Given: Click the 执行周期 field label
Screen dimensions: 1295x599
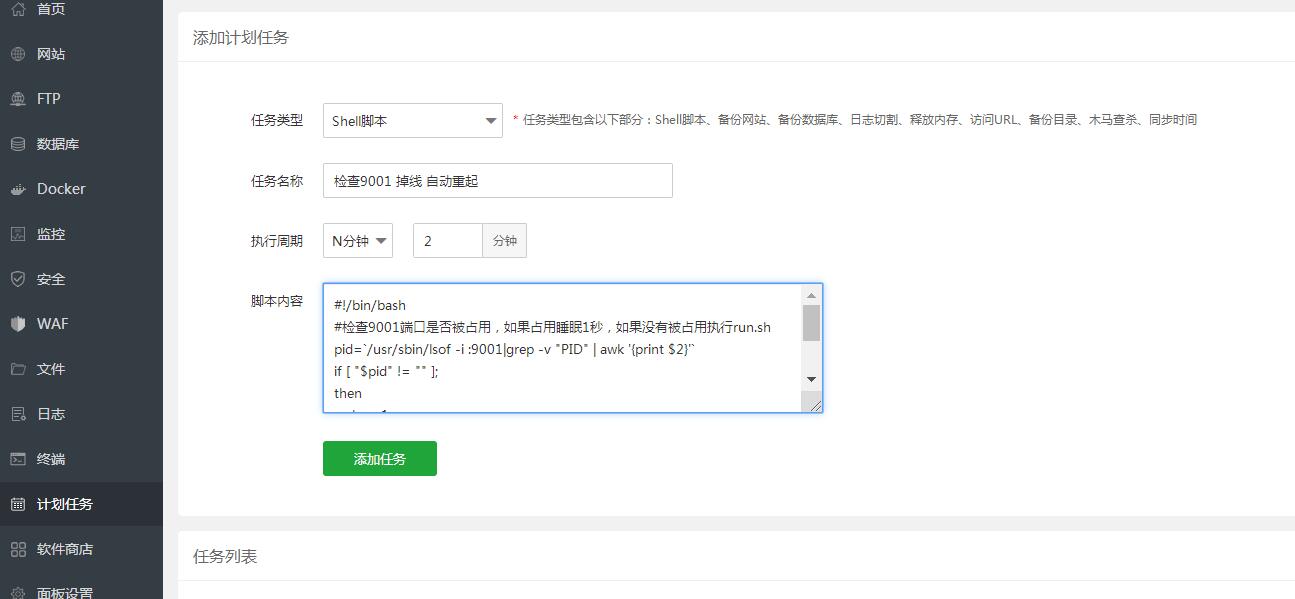Looking at the screenshot, I should pos(276,241).
